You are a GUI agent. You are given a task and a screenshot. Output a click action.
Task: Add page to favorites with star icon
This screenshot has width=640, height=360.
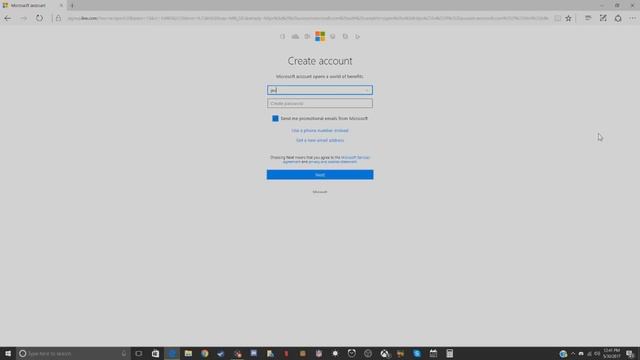click(x=568, y=18)
